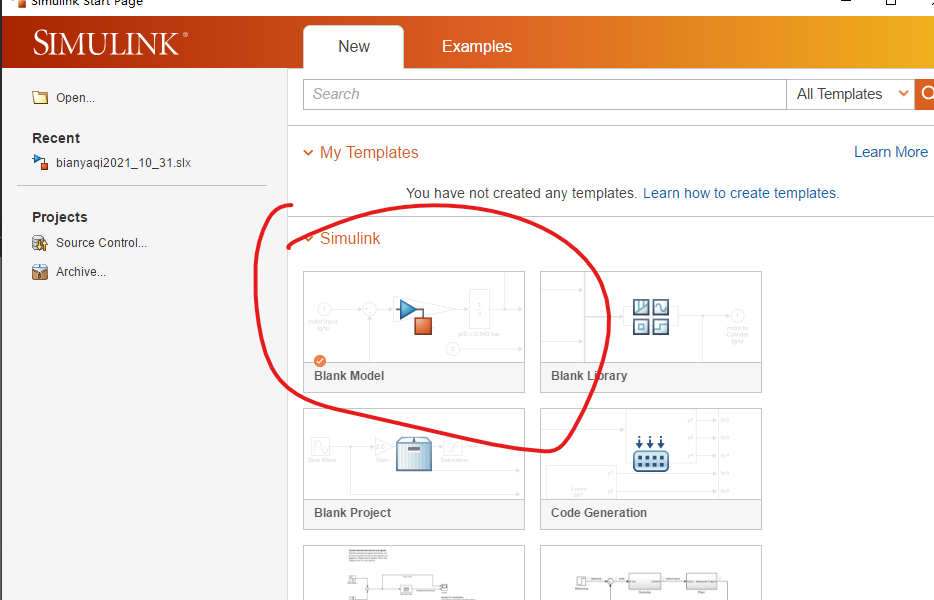Image resolution: width=934 pixels, height=600 pixels.
Task: Open recent file bianyaqi2021_10_31.slx
Action: tap(123, 163)
